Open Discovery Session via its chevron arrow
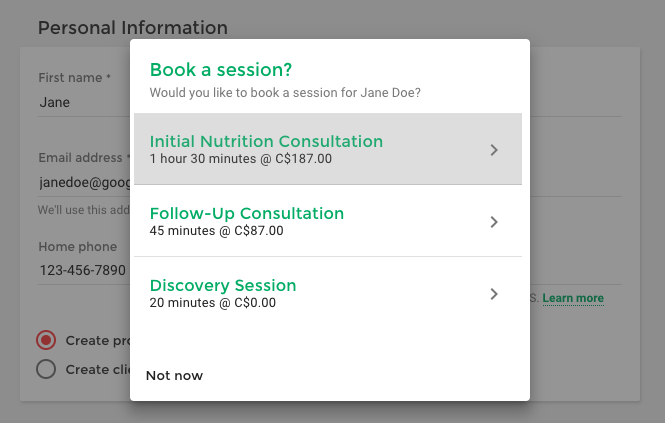 (494, 294)
